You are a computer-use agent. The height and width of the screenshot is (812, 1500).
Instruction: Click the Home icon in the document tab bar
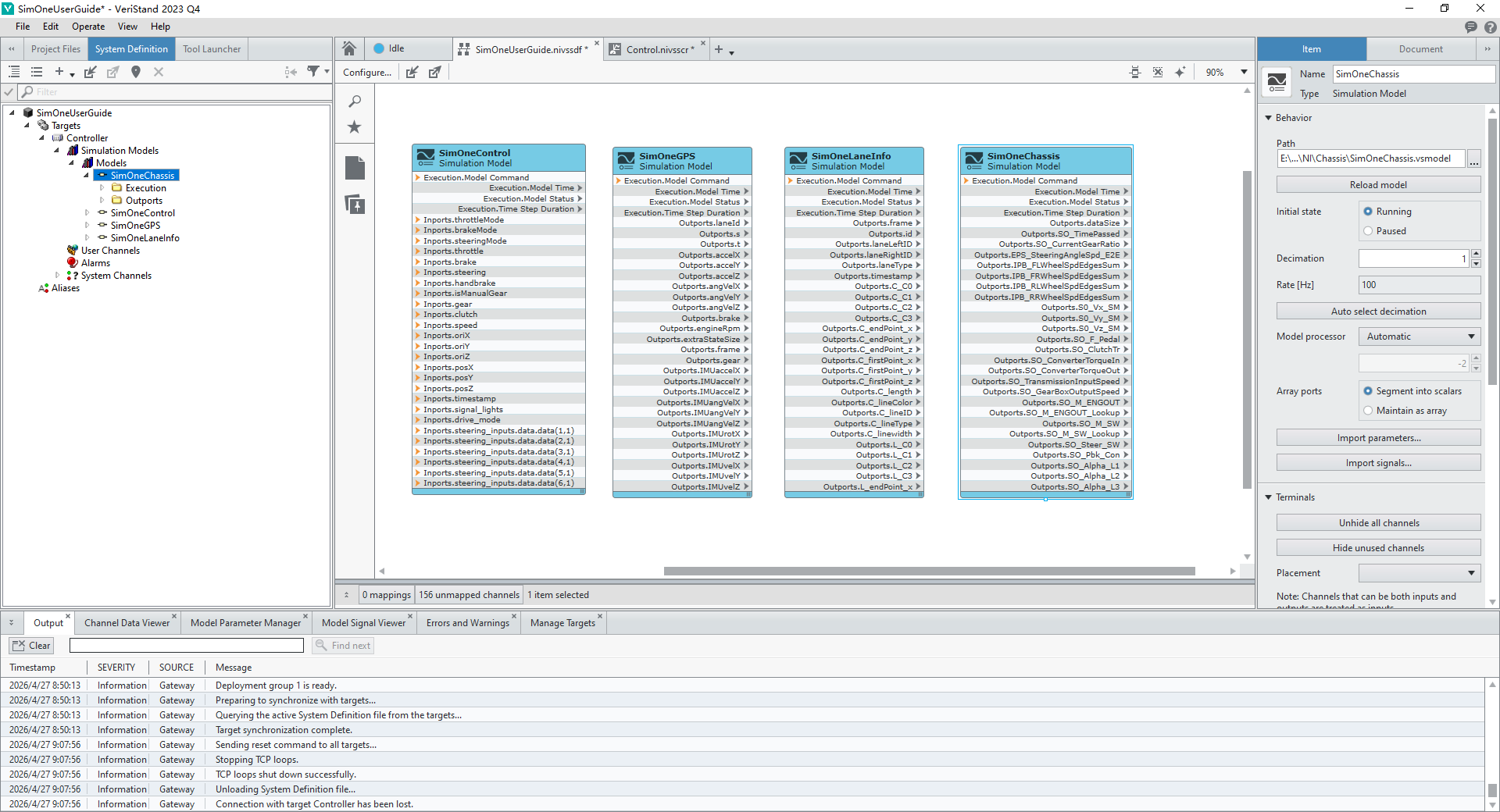click(x=349, y=48)
